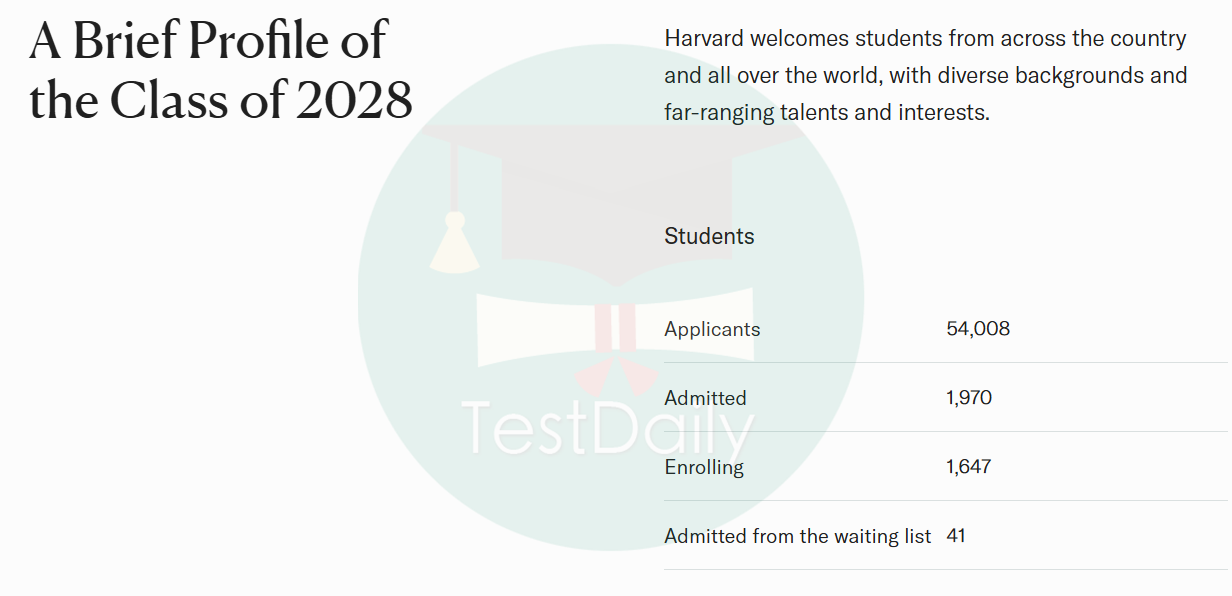Click the Students section heading
Screen dimensions: 1232x596
[x=709, y=236]
